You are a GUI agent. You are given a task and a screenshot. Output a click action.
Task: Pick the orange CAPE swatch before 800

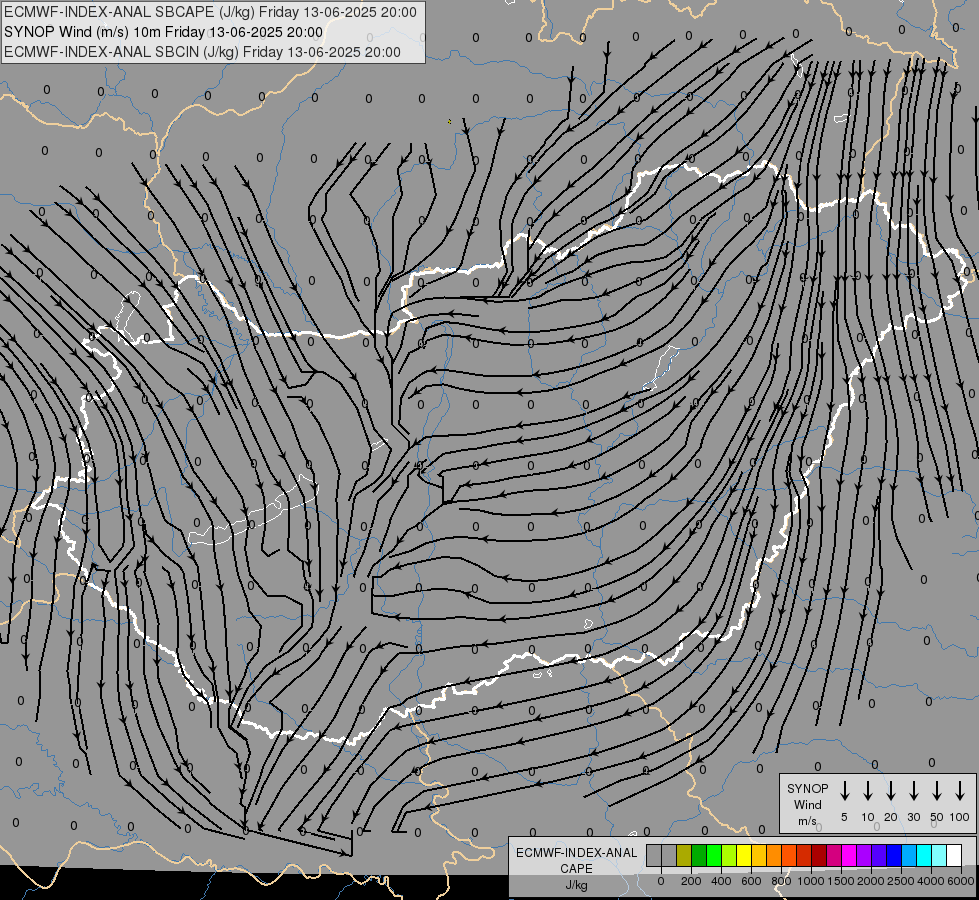point(774,855)
